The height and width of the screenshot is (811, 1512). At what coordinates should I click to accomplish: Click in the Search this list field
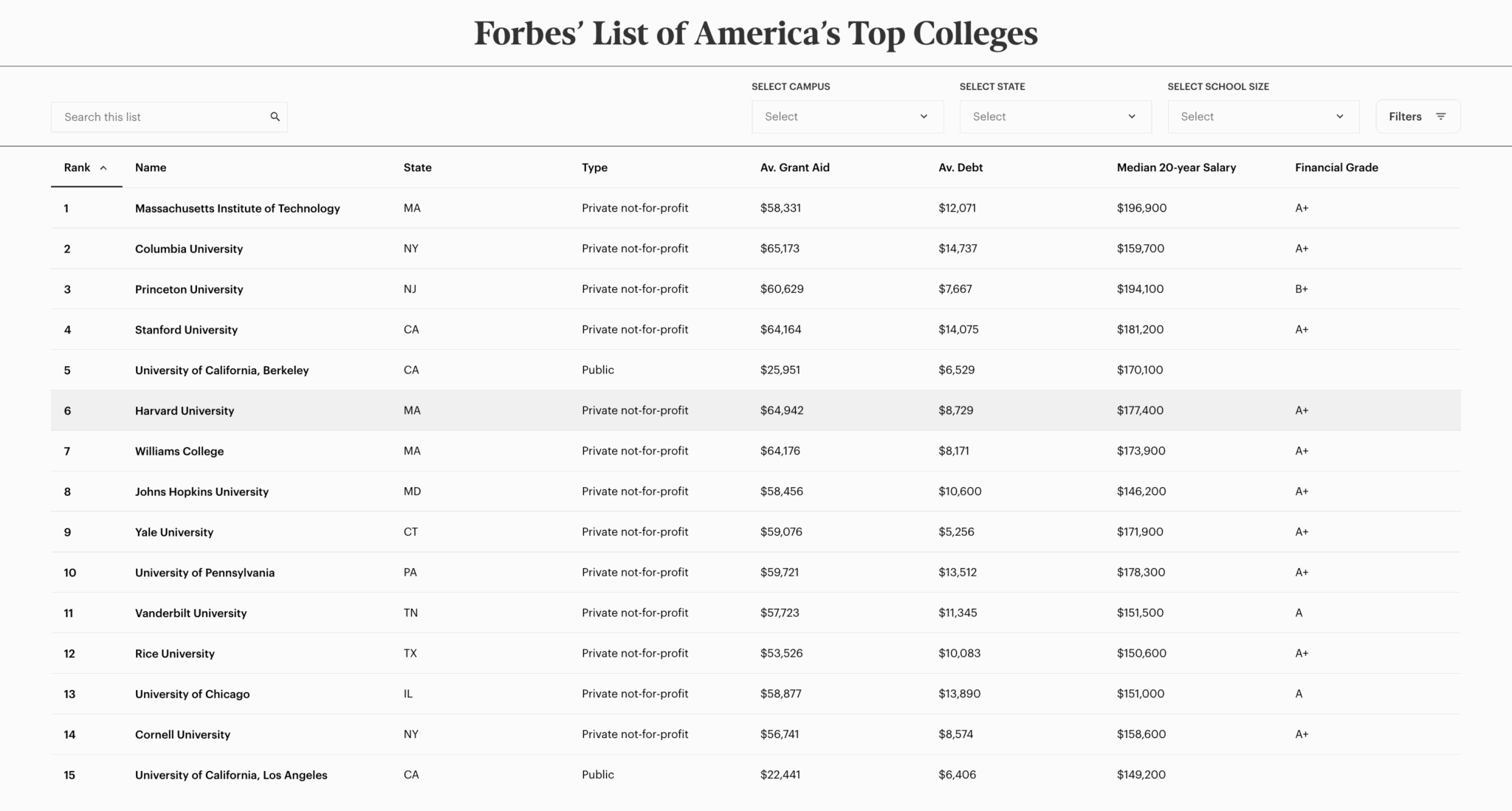tap(162, 117)
